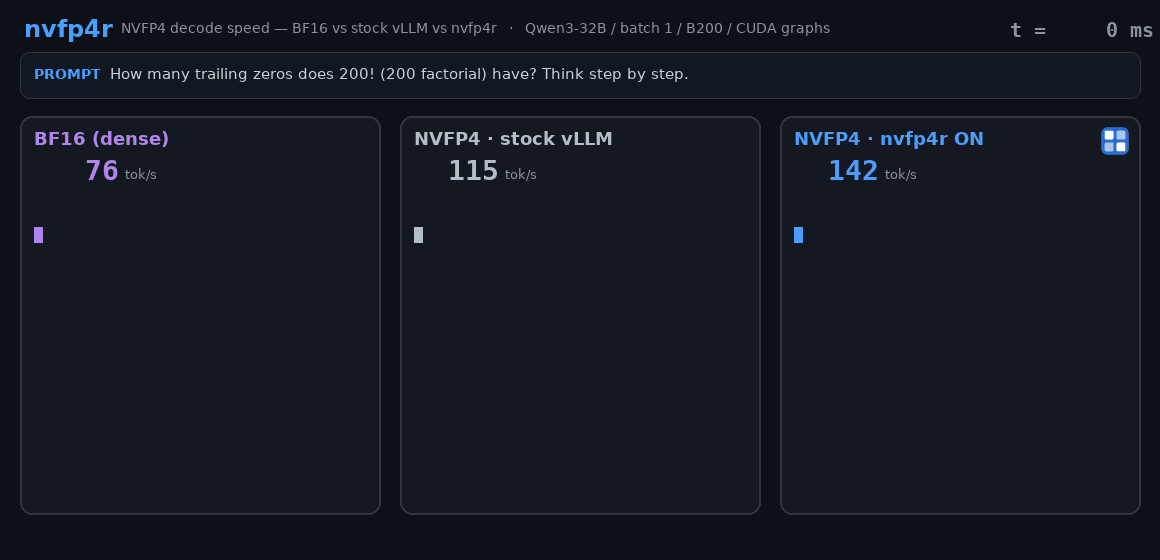
Task: Click the 76 tok/s value
Action: point(121,172)
